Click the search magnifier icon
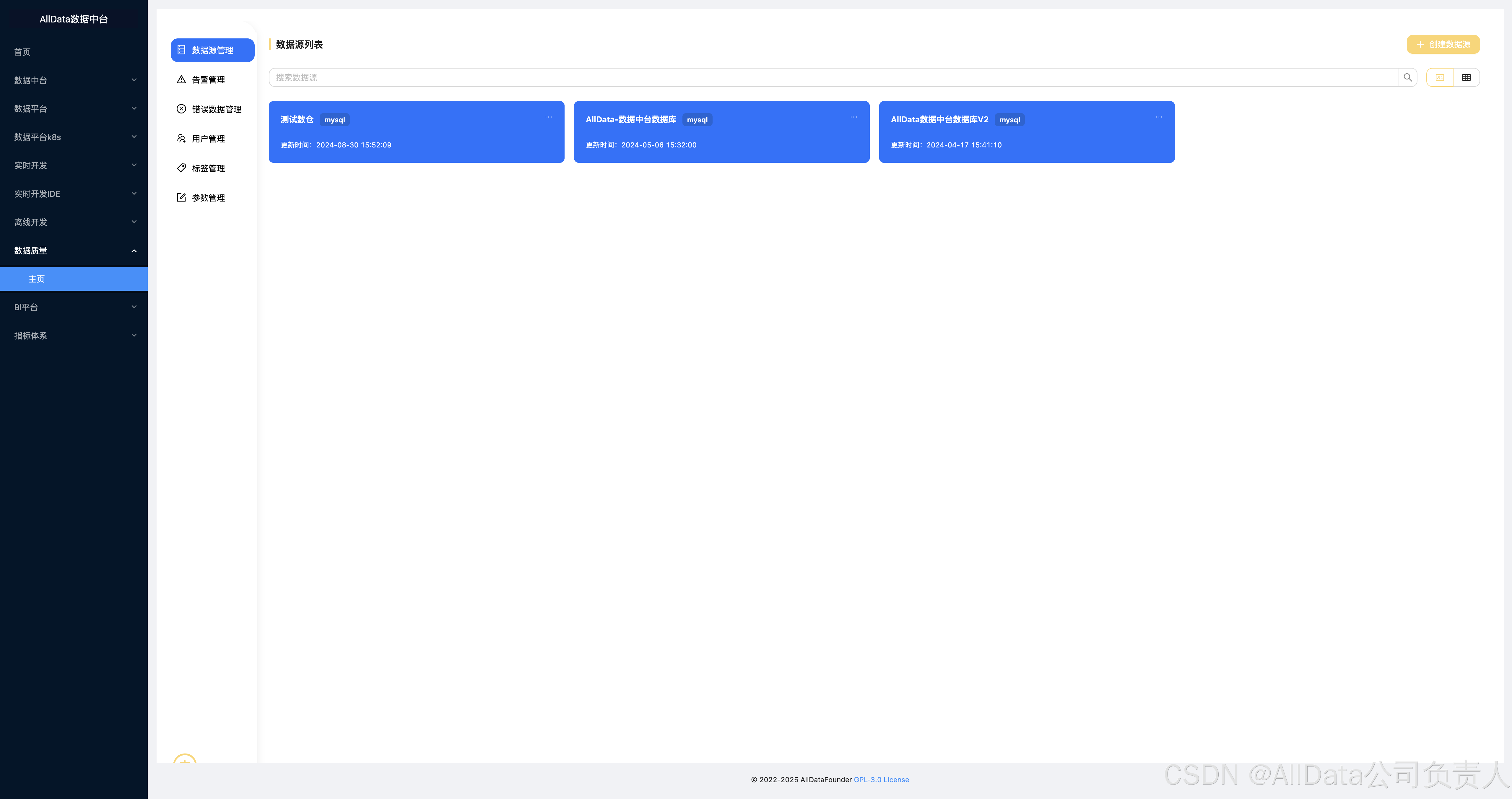Screen dimensions: 1512x799 [1407, 77]
